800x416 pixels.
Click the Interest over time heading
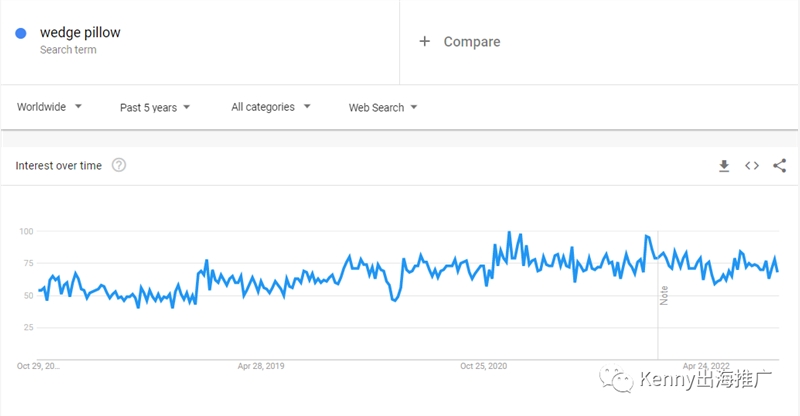click(59, 165)
